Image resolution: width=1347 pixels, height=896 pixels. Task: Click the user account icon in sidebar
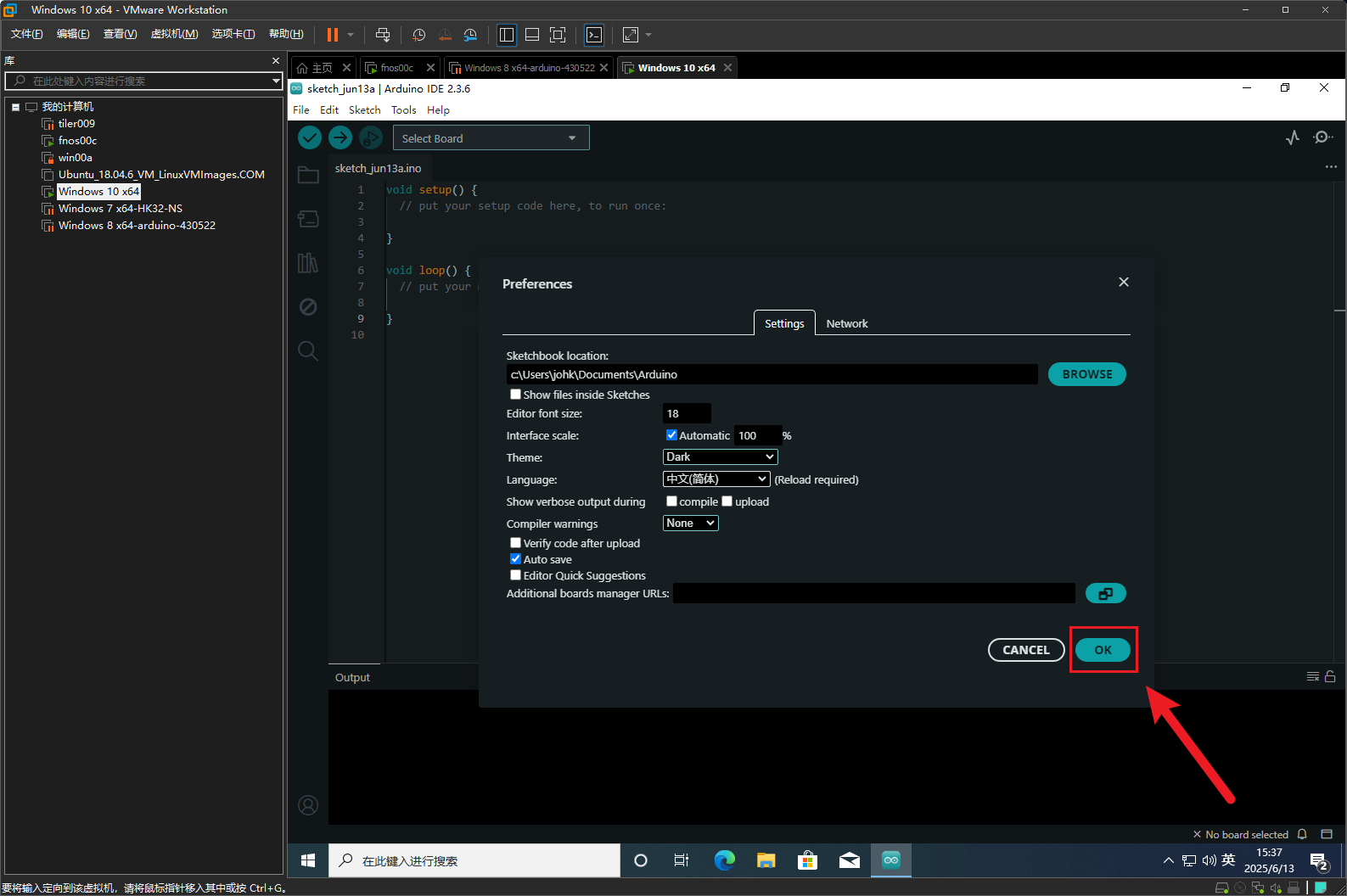click(x=308, y=805)
